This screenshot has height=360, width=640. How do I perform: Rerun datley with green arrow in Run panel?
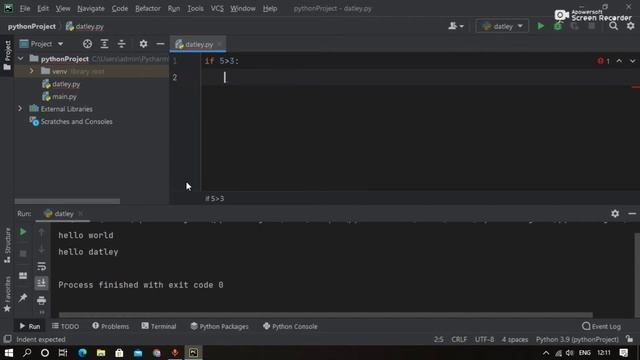[x=23, y=232]
